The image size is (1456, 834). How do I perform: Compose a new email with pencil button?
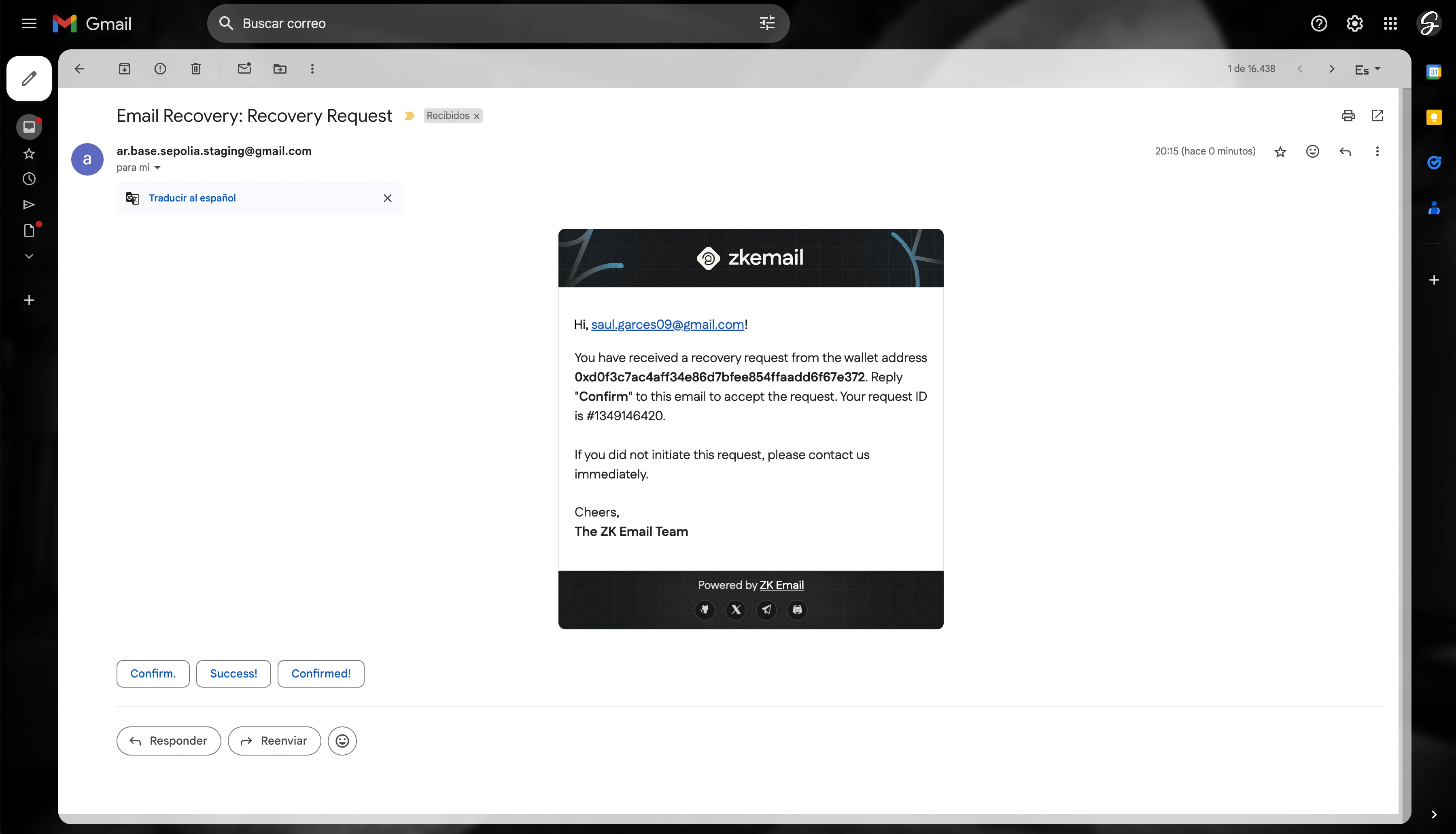pos(29,78)
